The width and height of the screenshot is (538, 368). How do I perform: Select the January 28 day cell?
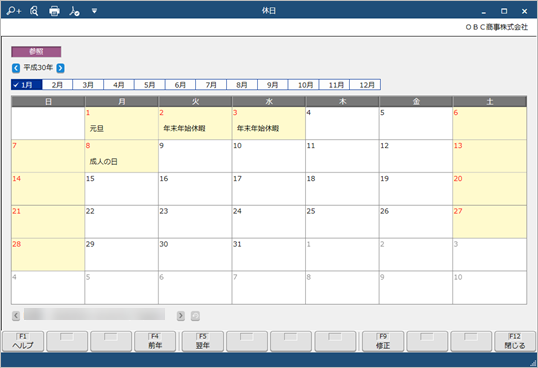click(48, 255)
